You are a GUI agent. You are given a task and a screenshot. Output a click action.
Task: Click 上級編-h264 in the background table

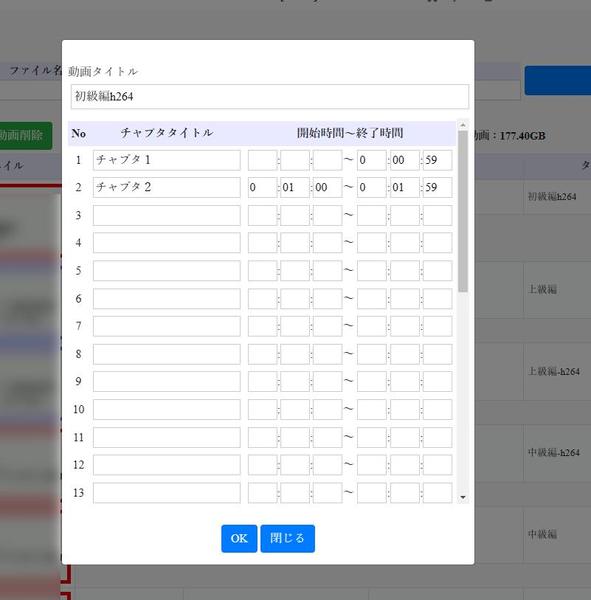click(554, 372)
